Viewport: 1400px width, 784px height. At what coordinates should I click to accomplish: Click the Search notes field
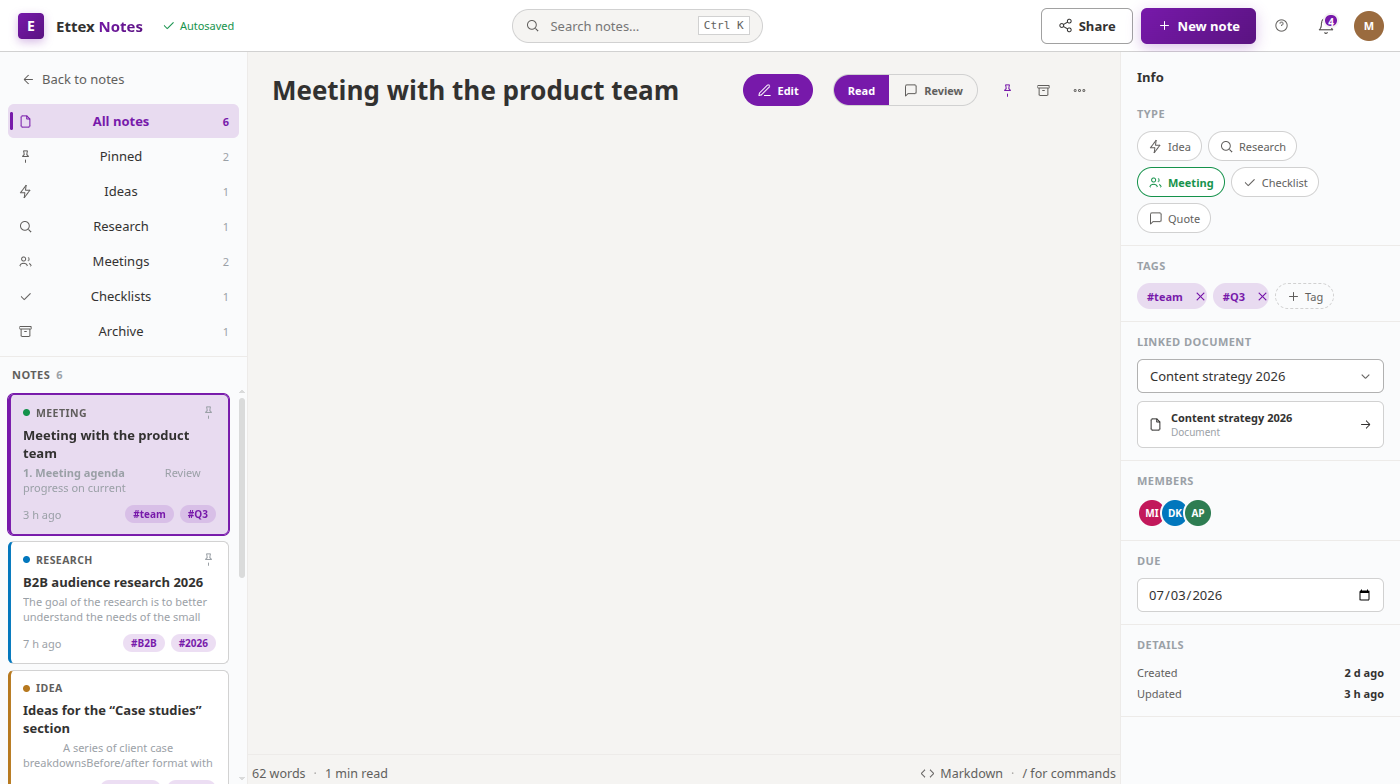pyautogui.click(x=637, y=26)
